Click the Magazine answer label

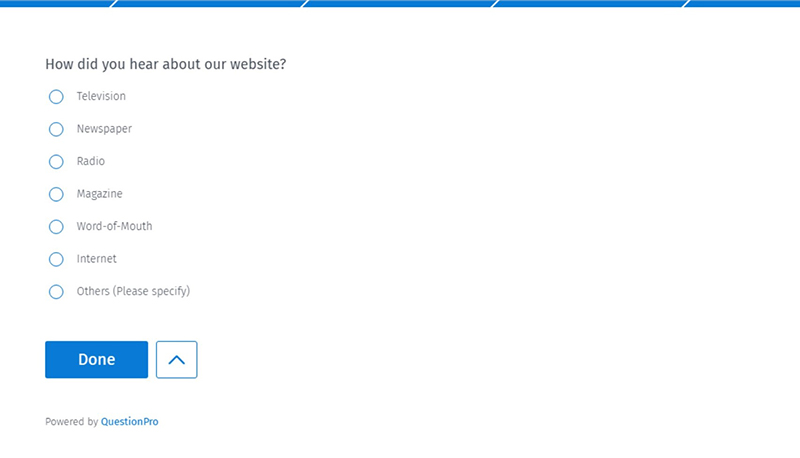99,194
